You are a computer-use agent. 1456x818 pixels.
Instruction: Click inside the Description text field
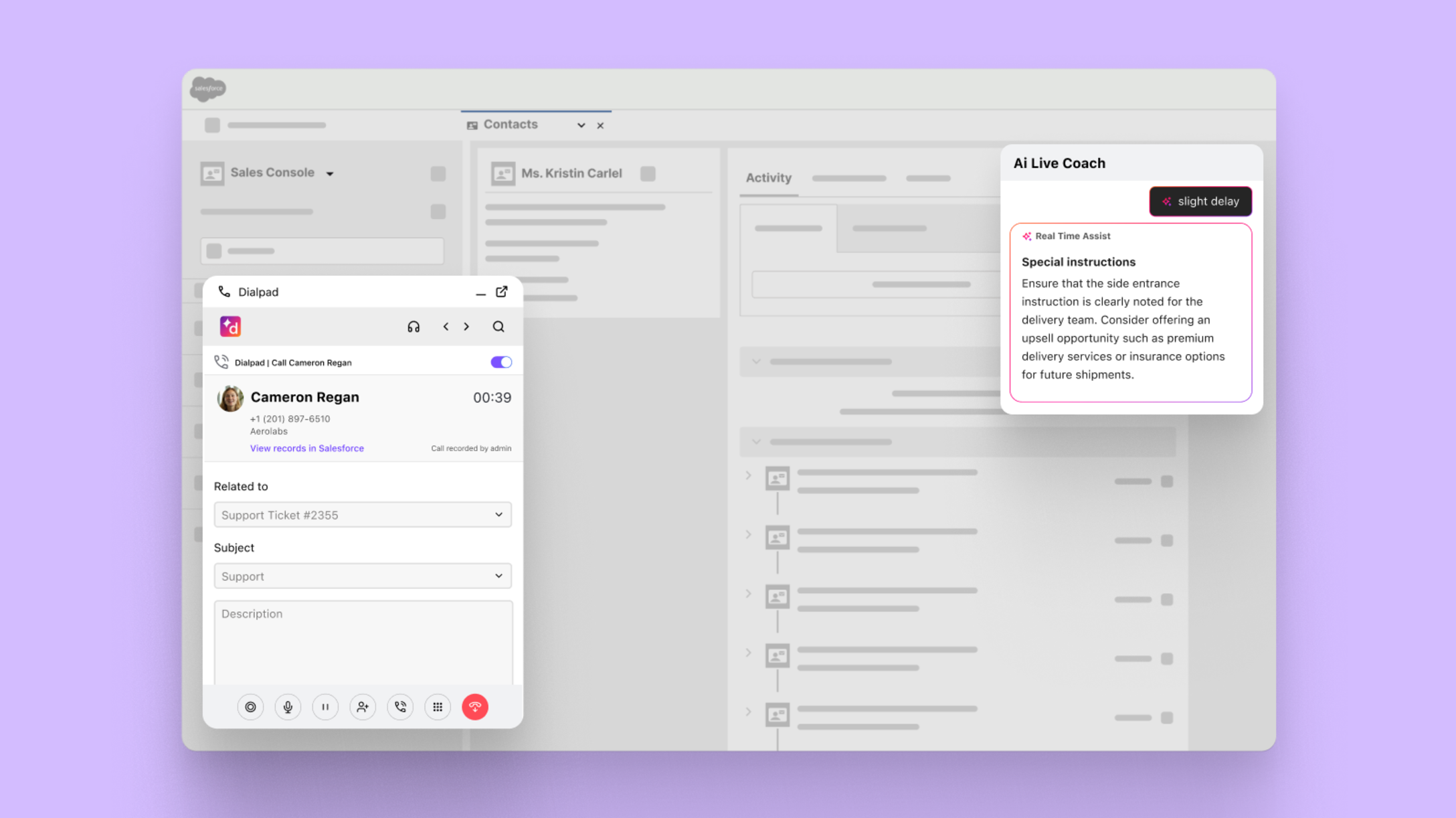pyautogui.click(x=363, y=643)
